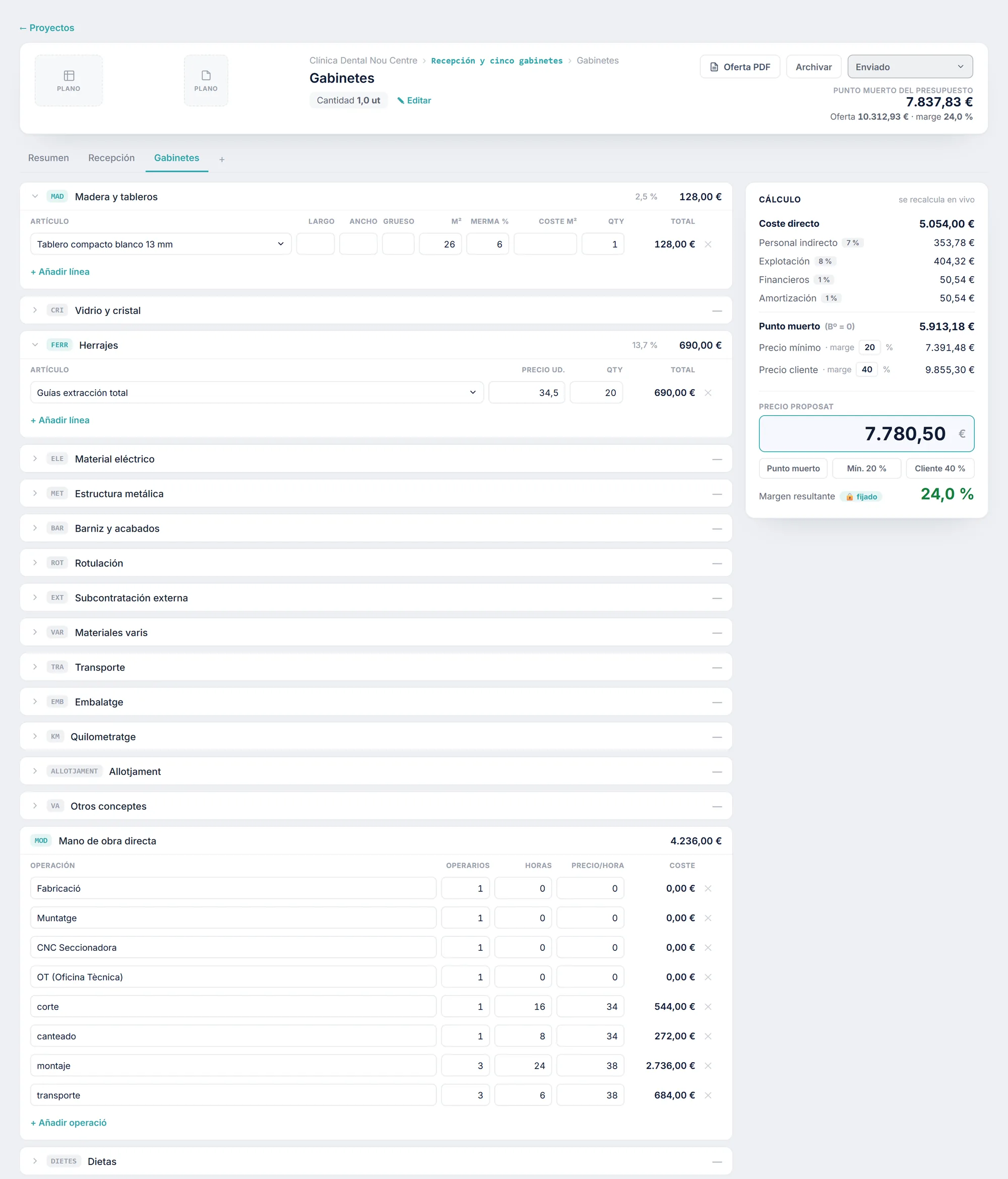Expand the Embalatge section
The image size is (1008, 1179).
point(35,701)
